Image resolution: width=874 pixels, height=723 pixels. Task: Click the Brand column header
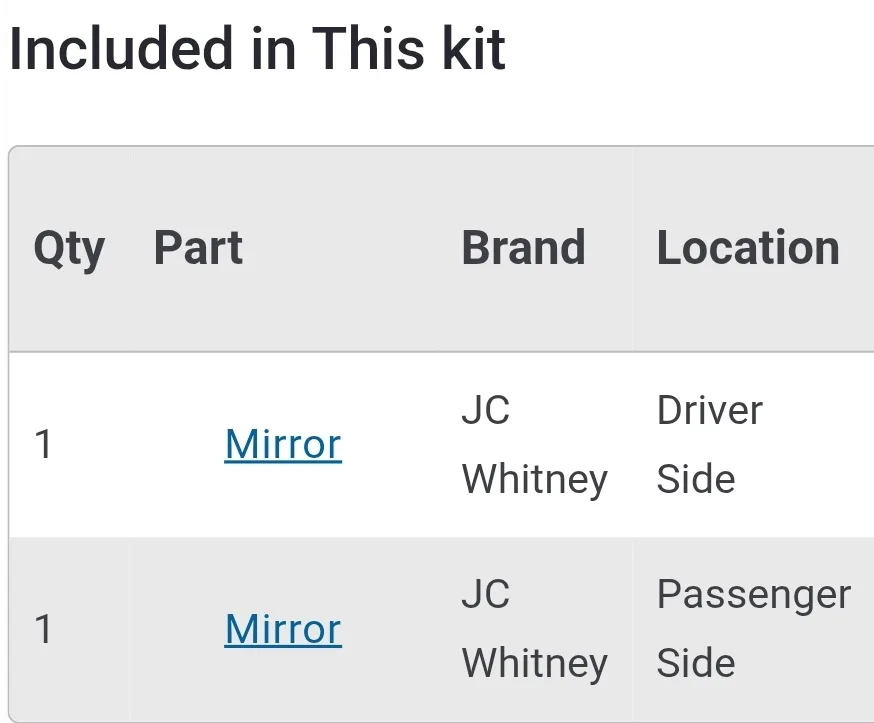523,247
